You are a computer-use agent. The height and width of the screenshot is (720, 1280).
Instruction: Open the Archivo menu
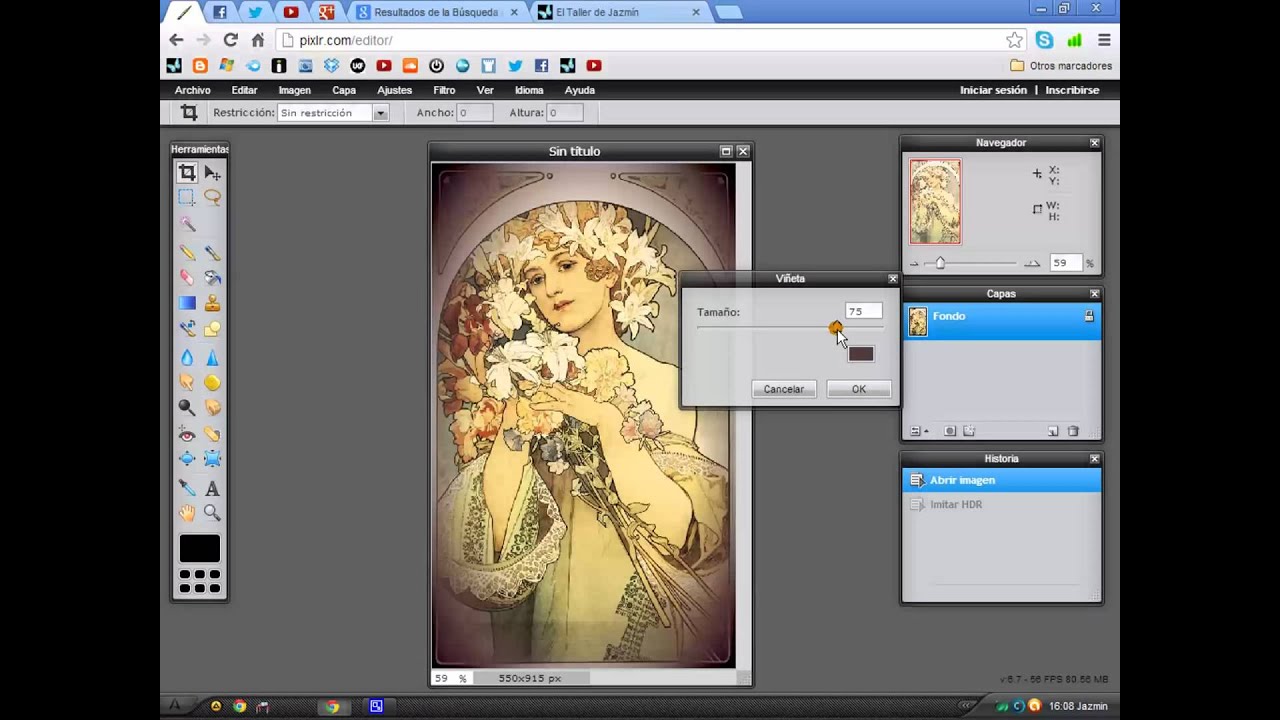coord(193,90)
